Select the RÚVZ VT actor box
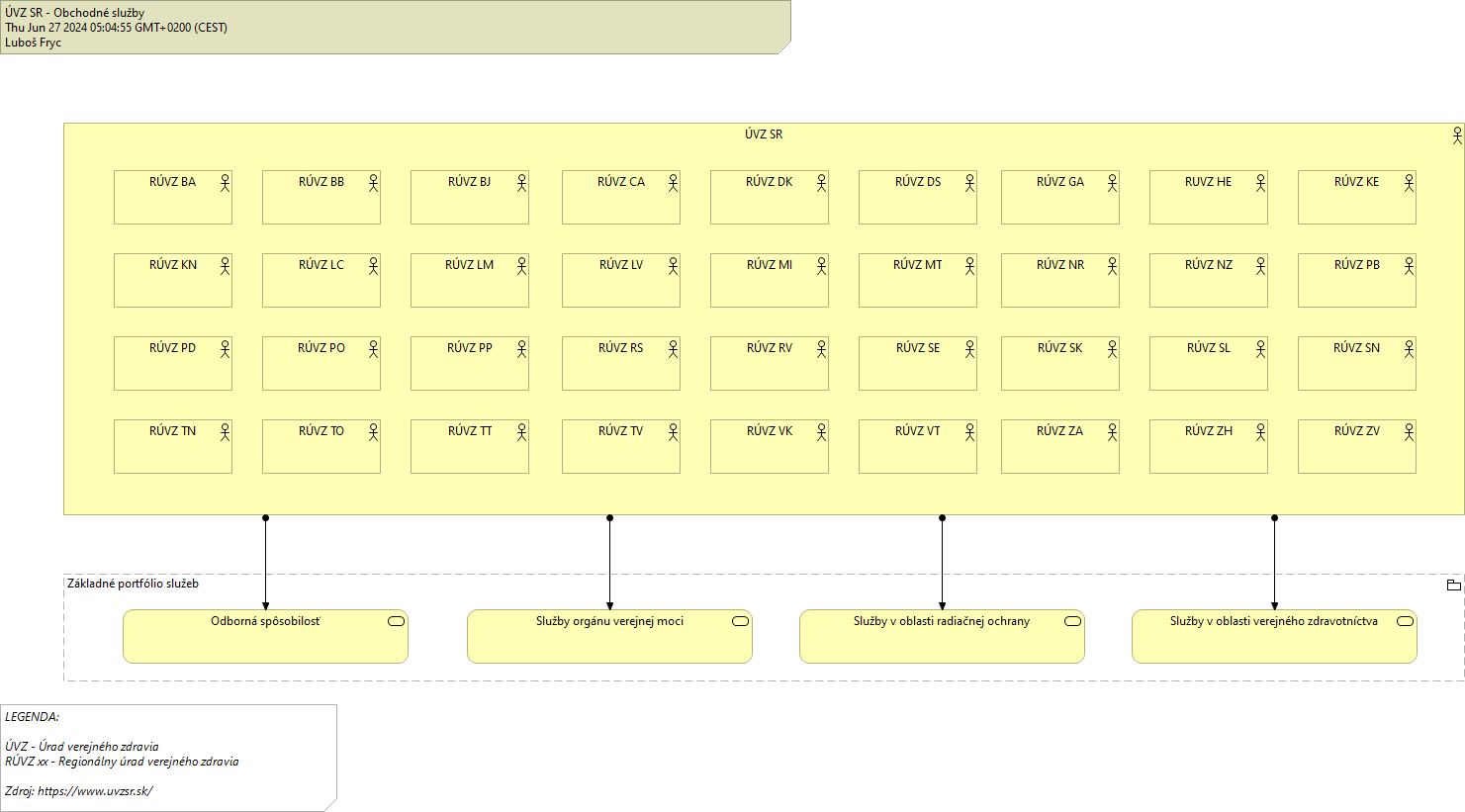 coord(918,447)
